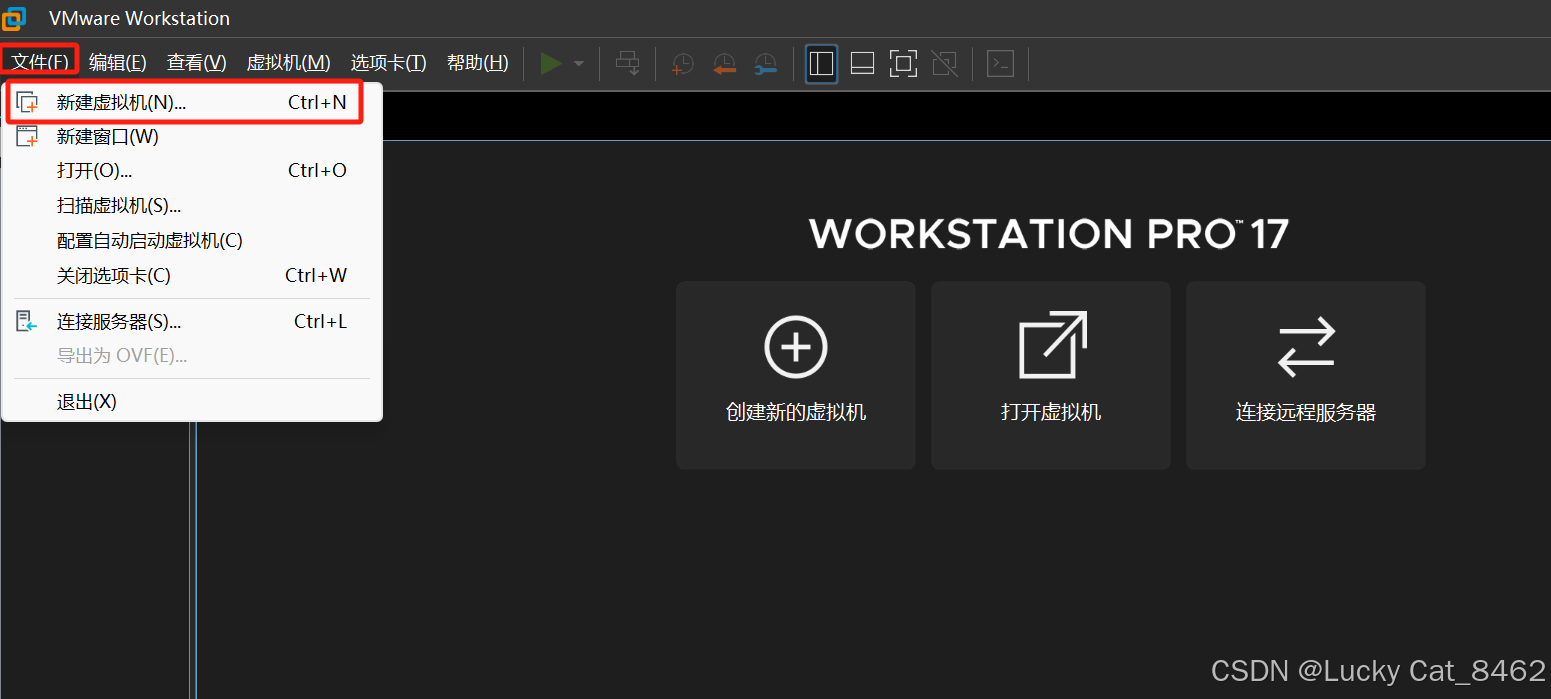Screen dimensions: 1551x699
Task: Open the 查看(V) menu
Action: click(x=197, y=63)
